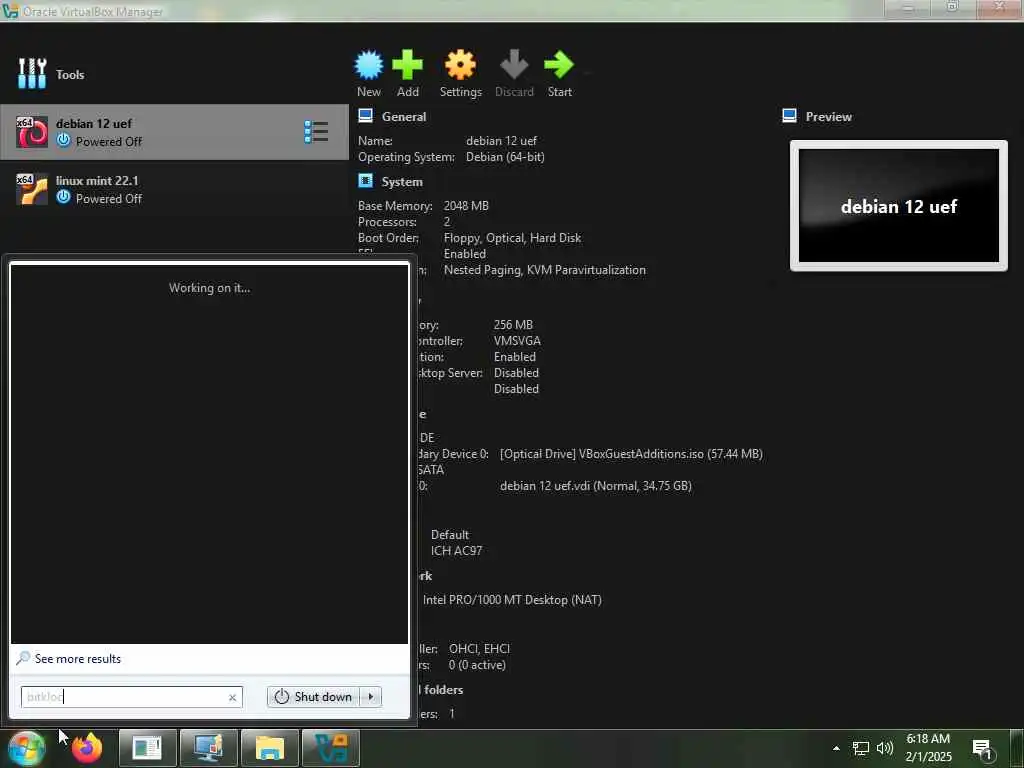
Task: Click the Working on it... message
Action: tap(209, 288)
